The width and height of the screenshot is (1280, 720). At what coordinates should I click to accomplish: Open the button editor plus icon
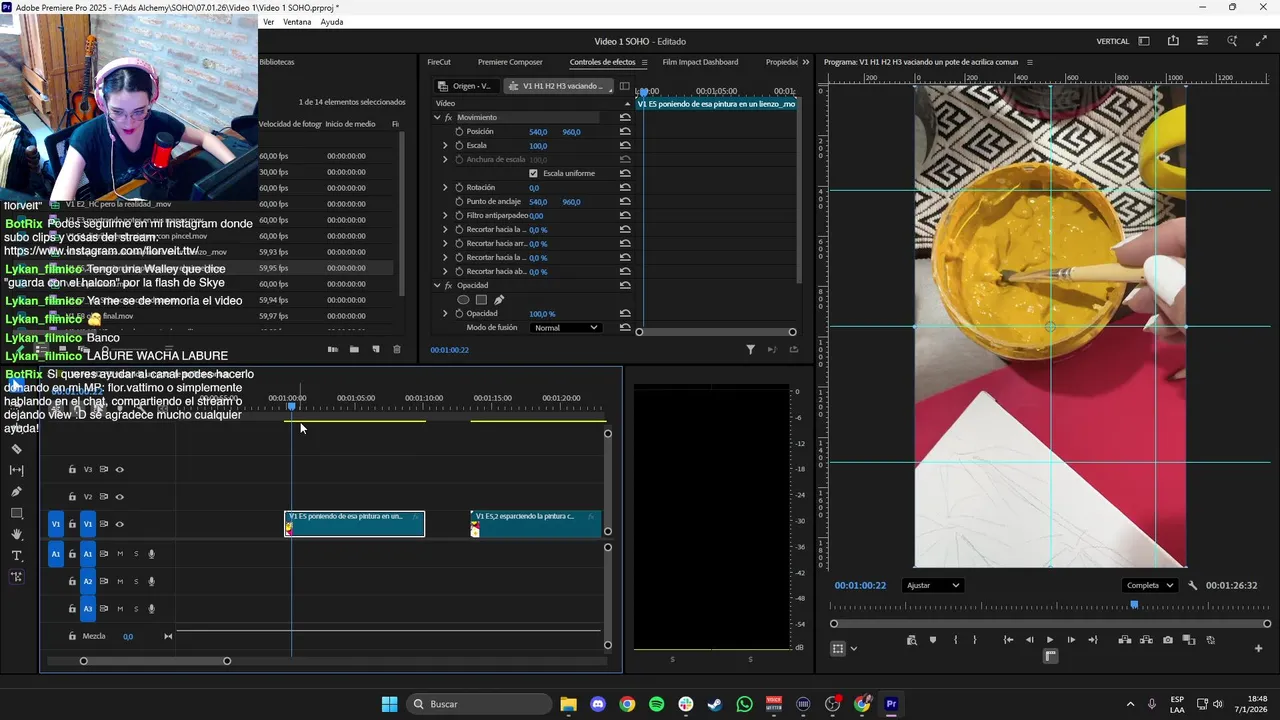pyautogui.click(x=1258, y=648)
